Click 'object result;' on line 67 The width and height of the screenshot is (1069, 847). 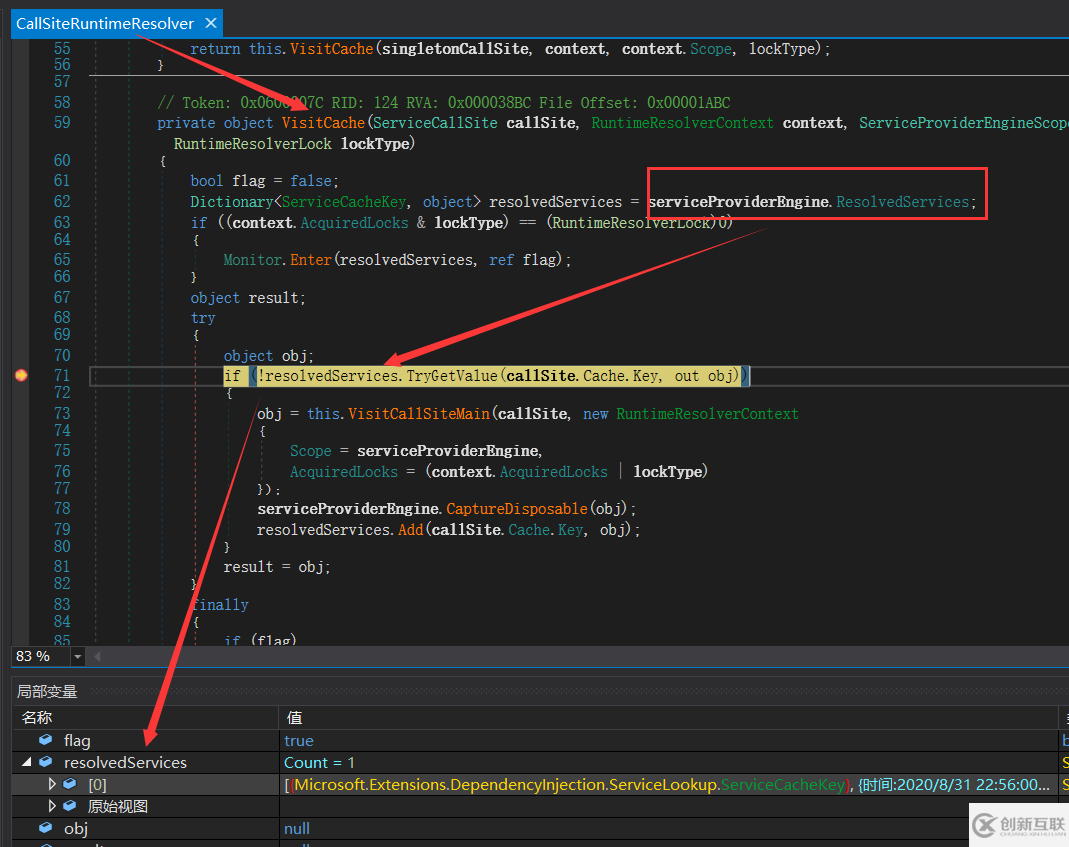[x=248, y=298]
